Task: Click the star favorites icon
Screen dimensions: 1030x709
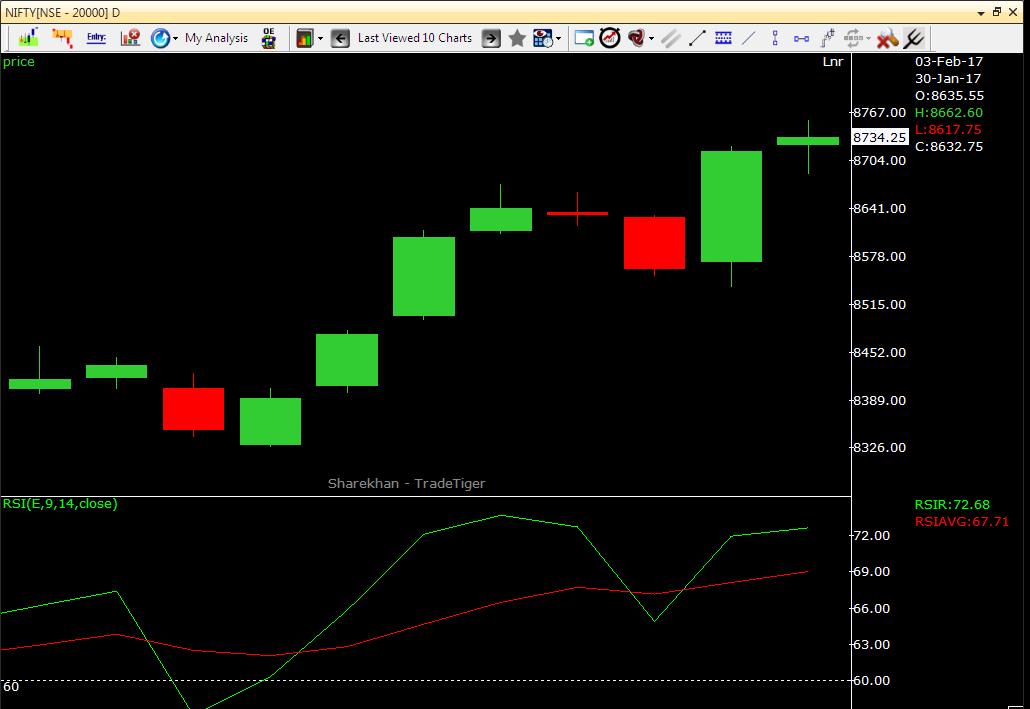Action: point(517,37)
